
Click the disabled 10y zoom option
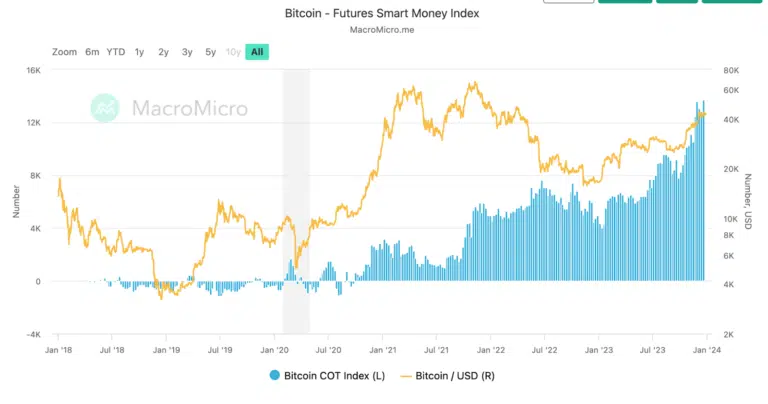[x=233, y=52]
